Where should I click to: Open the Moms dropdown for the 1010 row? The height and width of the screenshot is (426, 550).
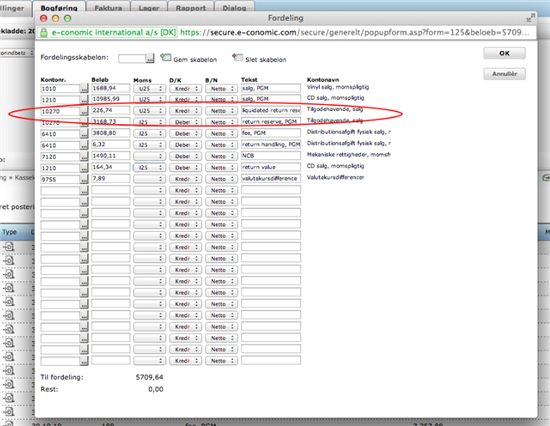point(149,89)
